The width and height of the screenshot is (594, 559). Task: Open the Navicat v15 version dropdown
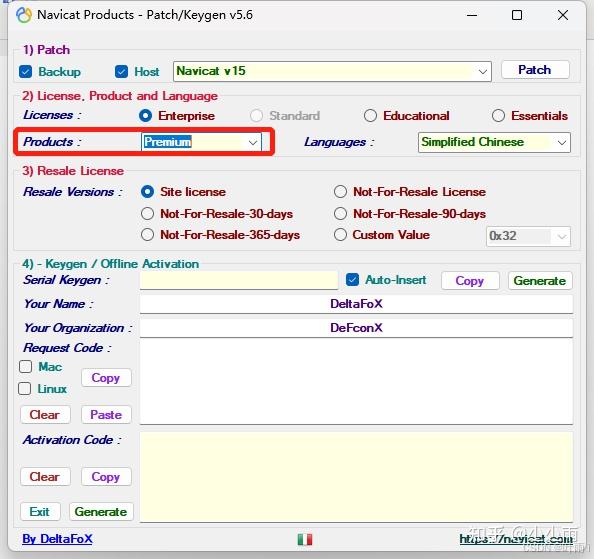(x=332, y=71)
